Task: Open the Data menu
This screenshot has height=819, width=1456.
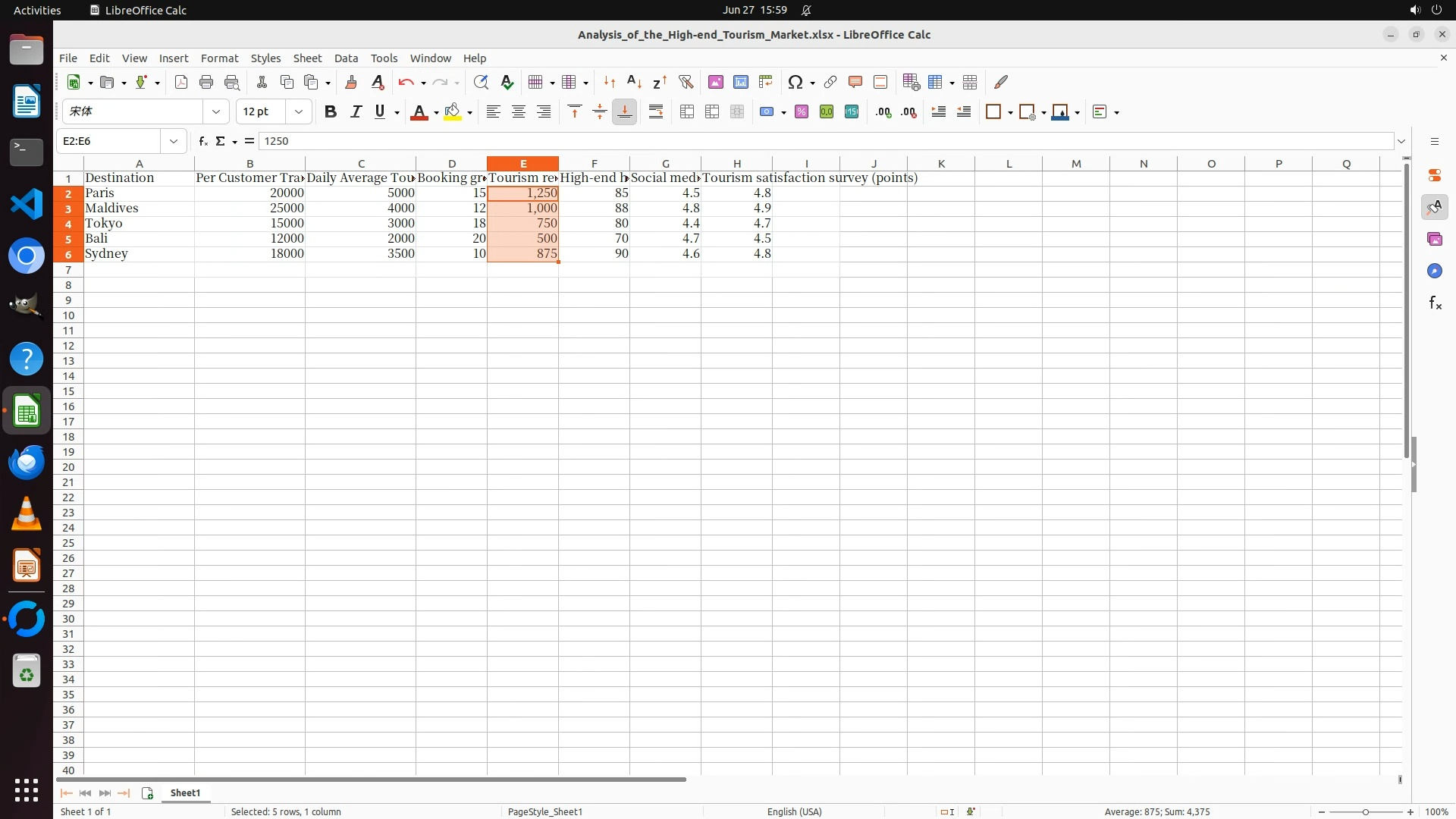Action: pyautogui.click(x=346, y=58)
